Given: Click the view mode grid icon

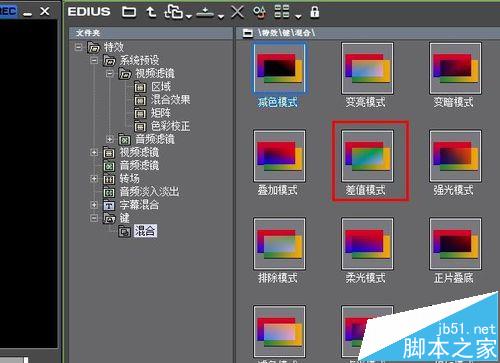Looking at the screenshot, I should 282,12.
